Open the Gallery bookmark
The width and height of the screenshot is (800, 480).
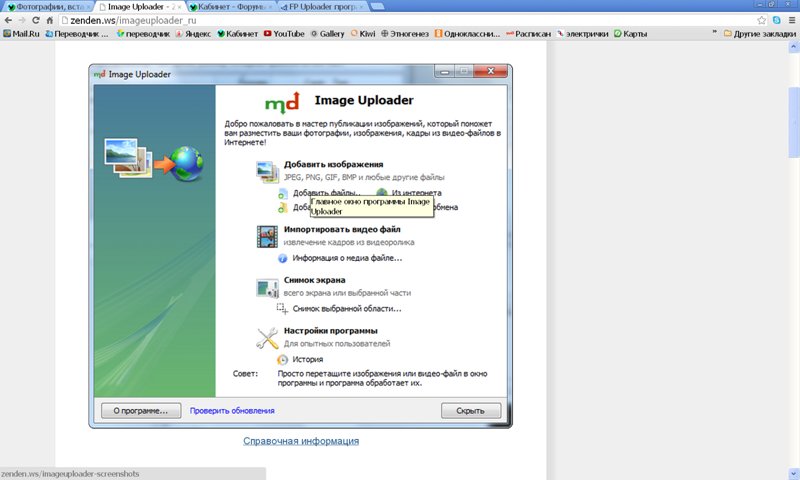[328, 34]
